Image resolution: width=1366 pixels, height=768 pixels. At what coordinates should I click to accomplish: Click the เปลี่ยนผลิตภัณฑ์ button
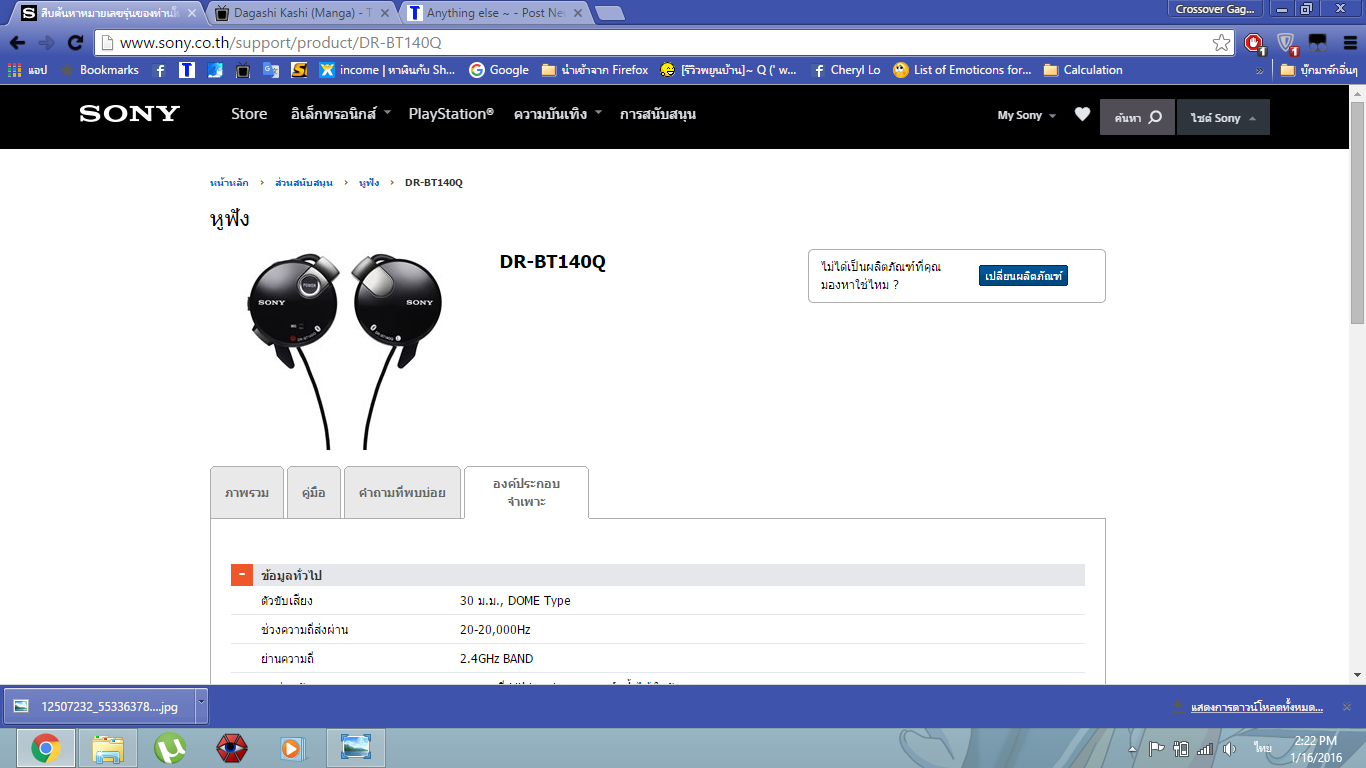click(x=1023, y=276)
